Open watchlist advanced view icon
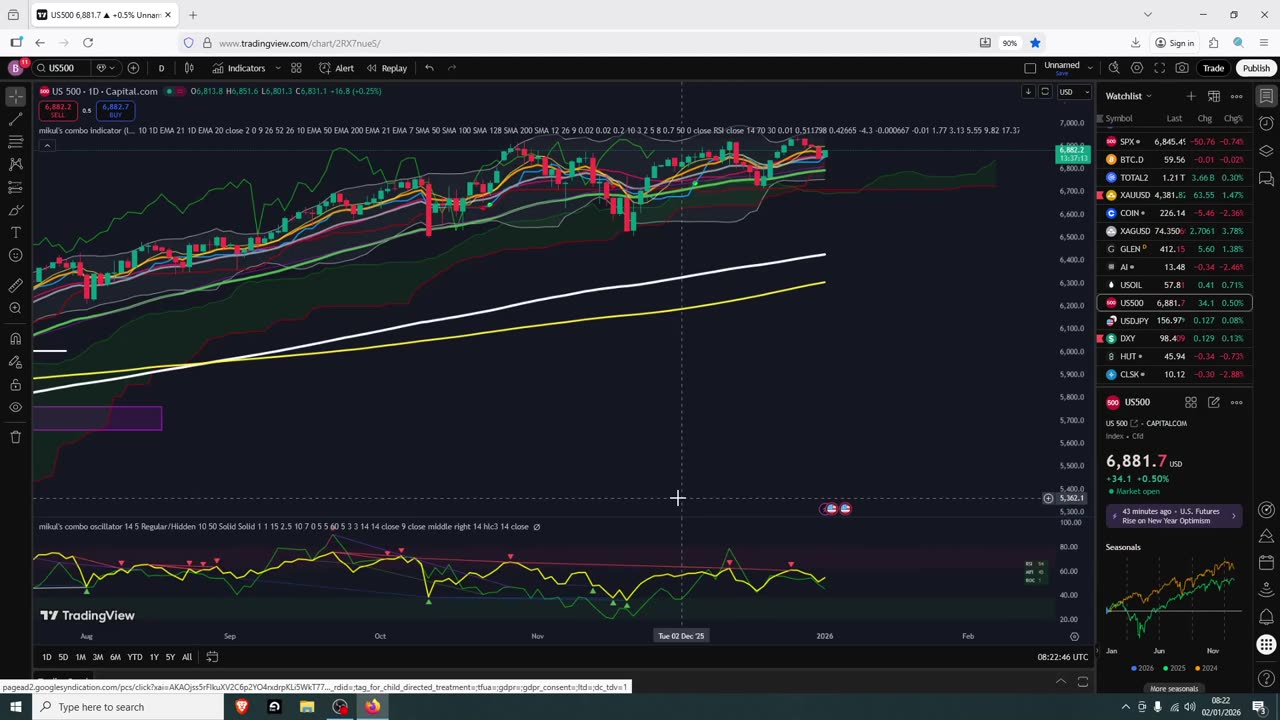The image size is (1280, 720). [x=1213, y=96]
